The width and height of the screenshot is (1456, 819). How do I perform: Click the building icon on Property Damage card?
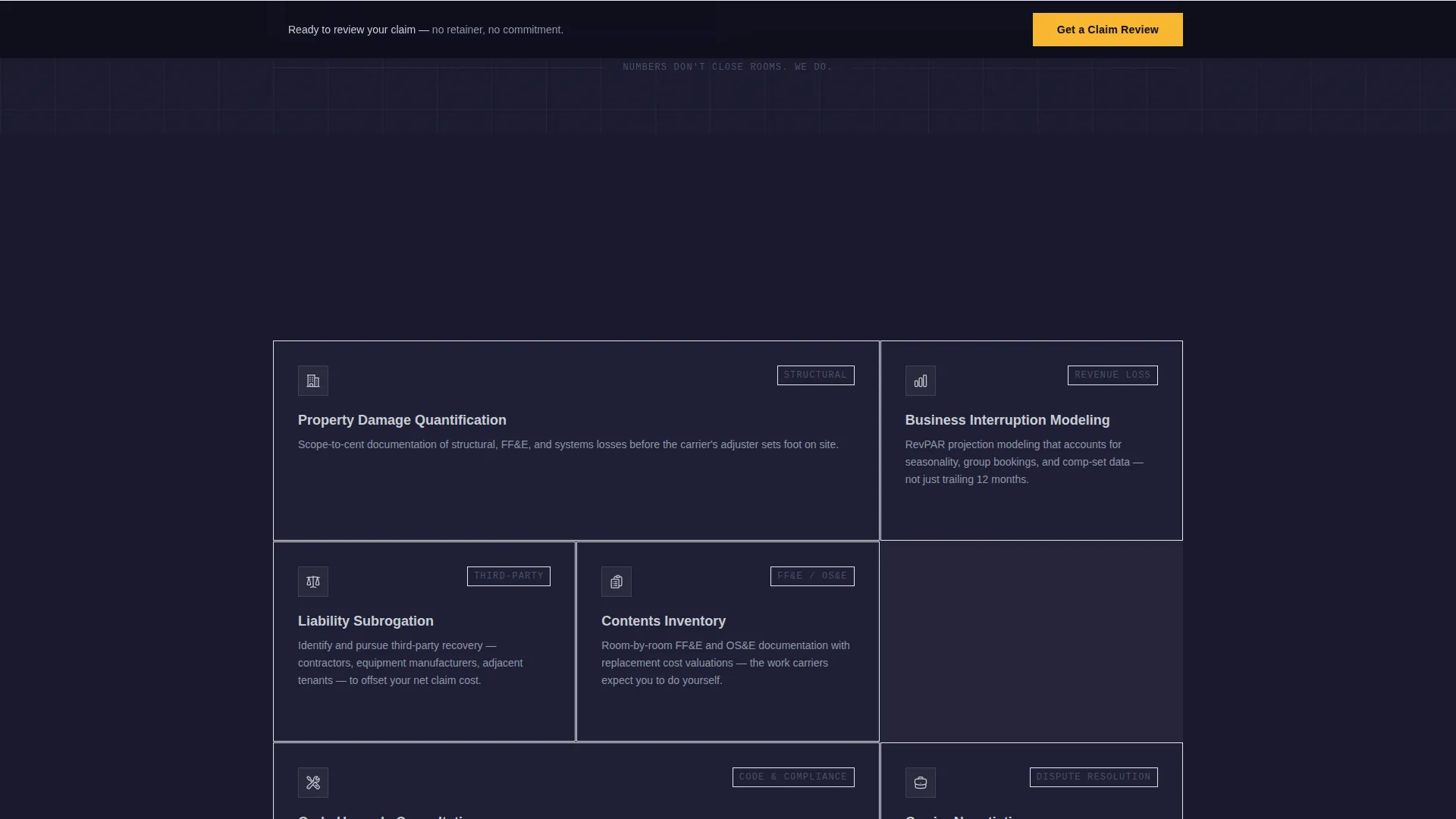(x=313, y=381)
